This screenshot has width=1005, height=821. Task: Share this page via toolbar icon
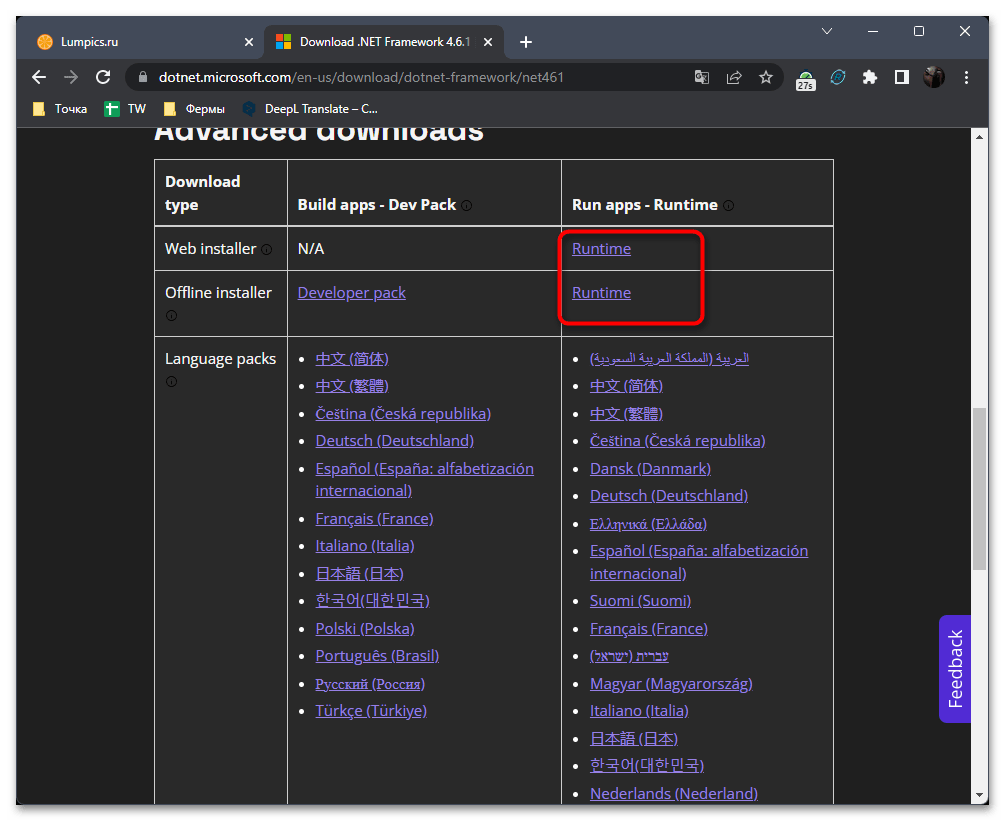click(x=734, y=78)
